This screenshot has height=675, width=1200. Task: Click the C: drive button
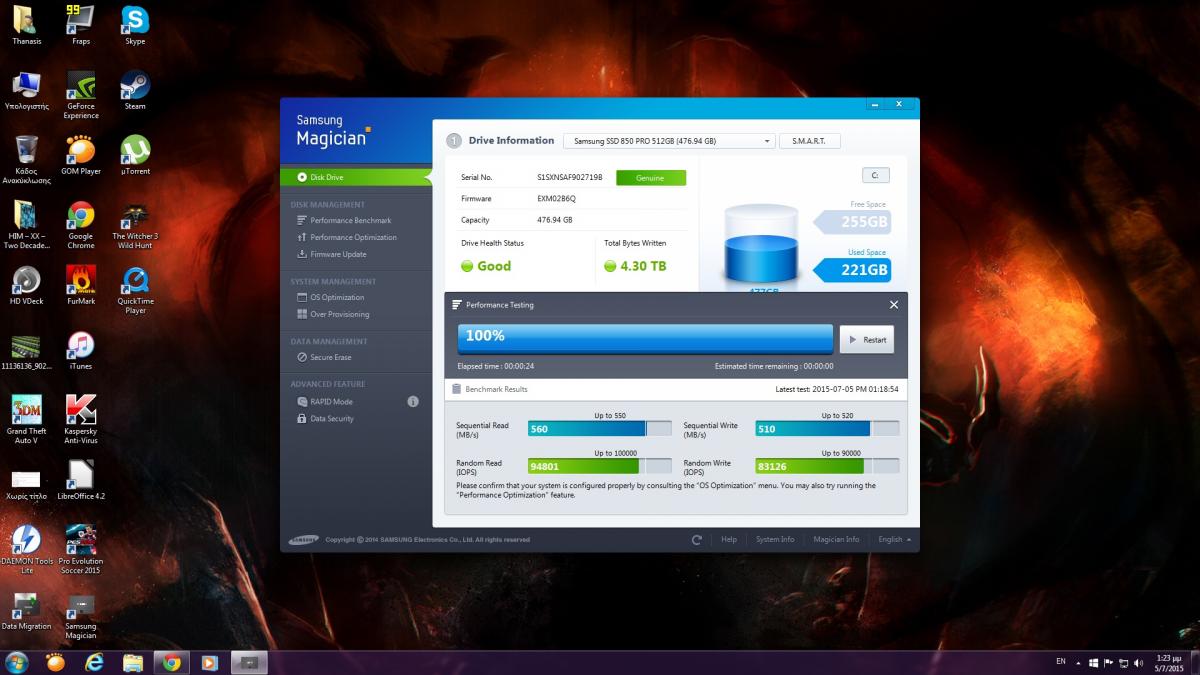[875, 175]
